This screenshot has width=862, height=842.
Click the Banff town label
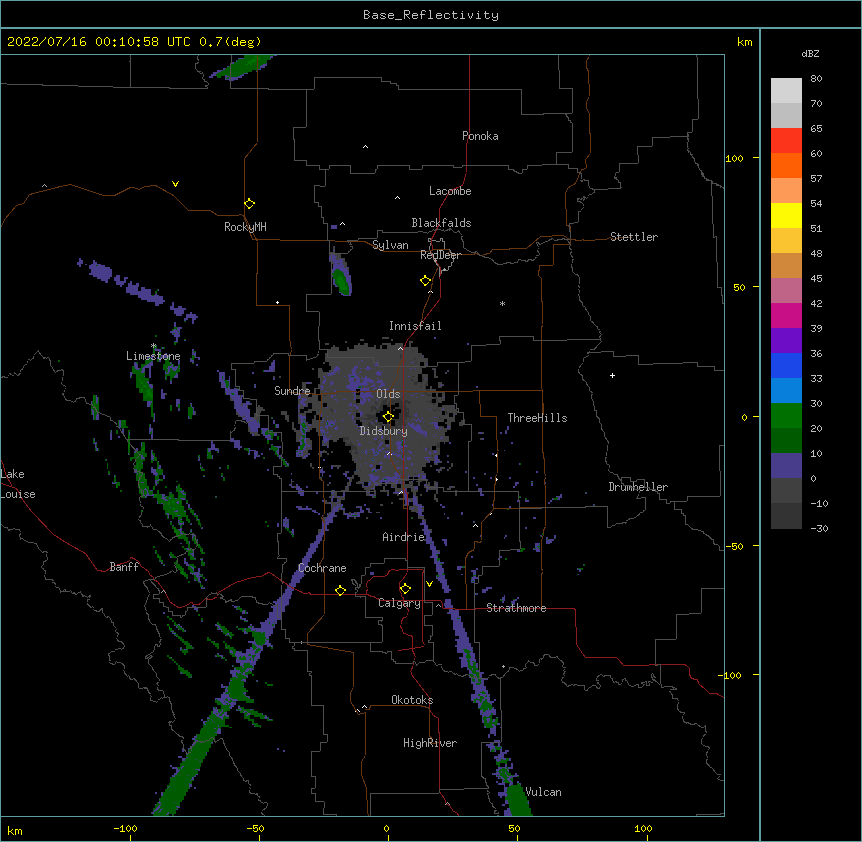pos(124,567)
